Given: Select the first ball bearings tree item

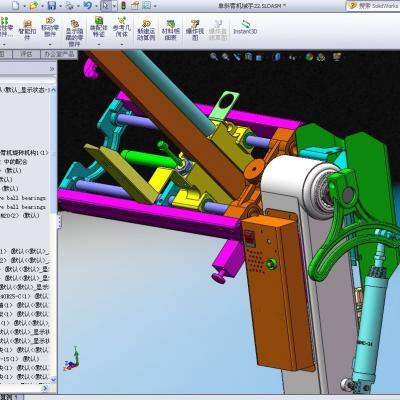Looking at the screenshot, I should click(23, 198).
